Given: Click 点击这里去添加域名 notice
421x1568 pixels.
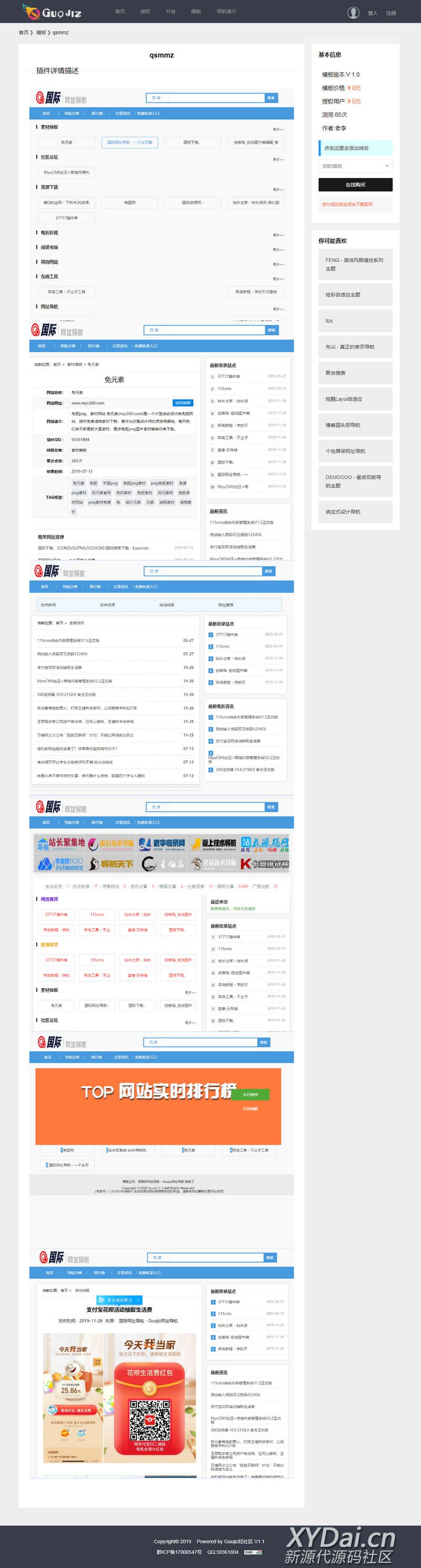Looking at the screenshot, I should point(355,148).
